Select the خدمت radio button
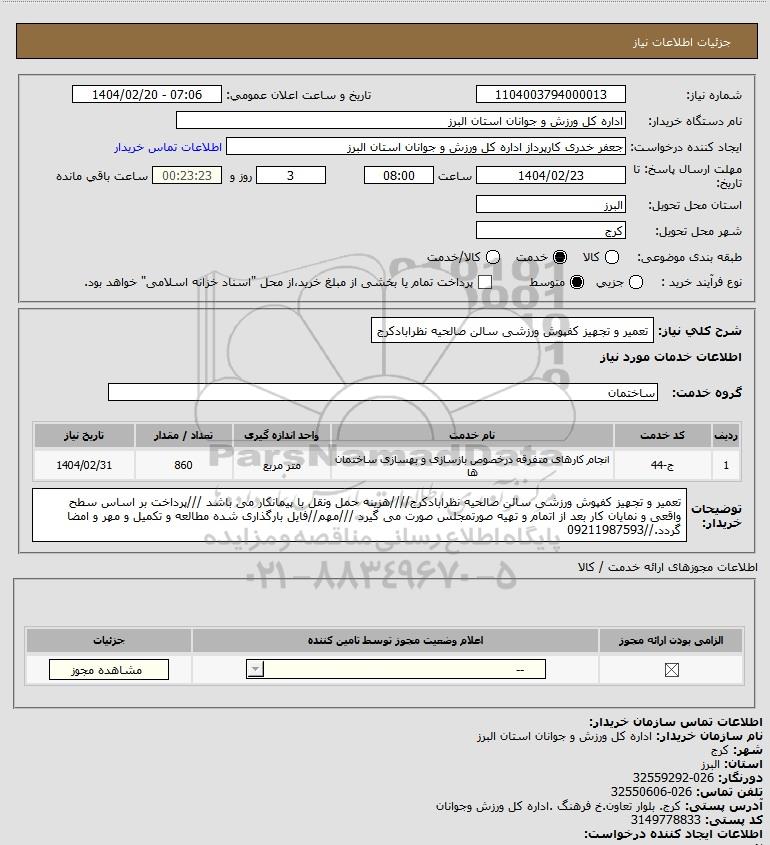Screen dimensions: 770x845 (x=560, y=258)
